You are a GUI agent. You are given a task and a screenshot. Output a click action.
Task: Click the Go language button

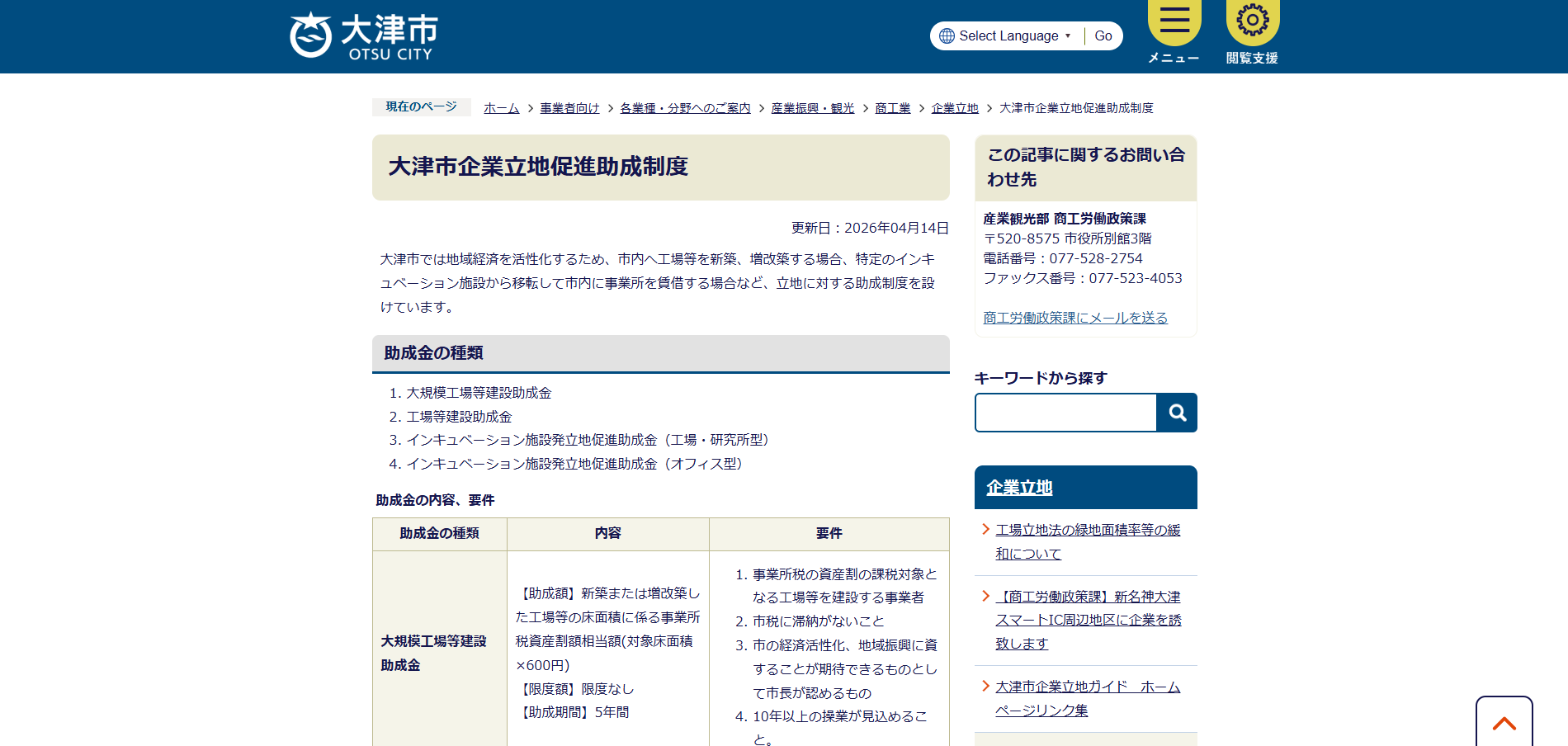click(1103, 35)
